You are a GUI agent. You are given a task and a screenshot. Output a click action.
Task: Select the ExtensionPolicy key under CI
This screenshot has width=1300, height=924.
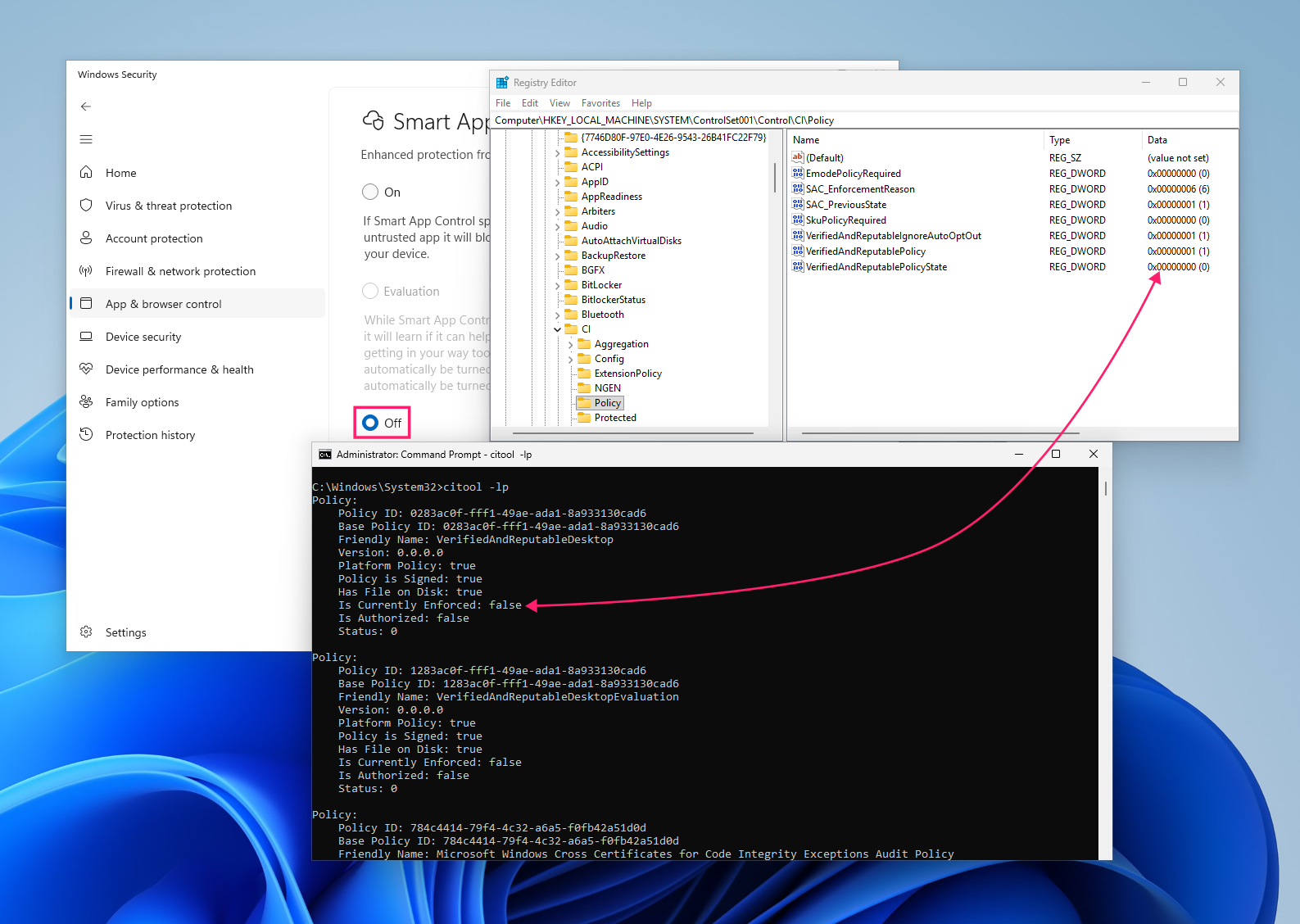point(627,374)
